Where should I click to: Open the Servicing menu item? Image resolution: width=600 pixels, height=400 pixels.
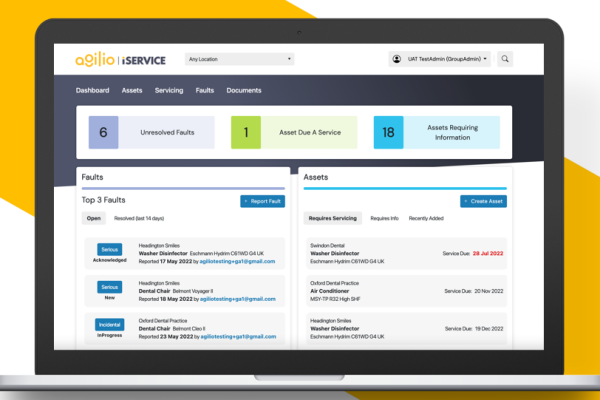pyautogui.click(x=169, y=90)
